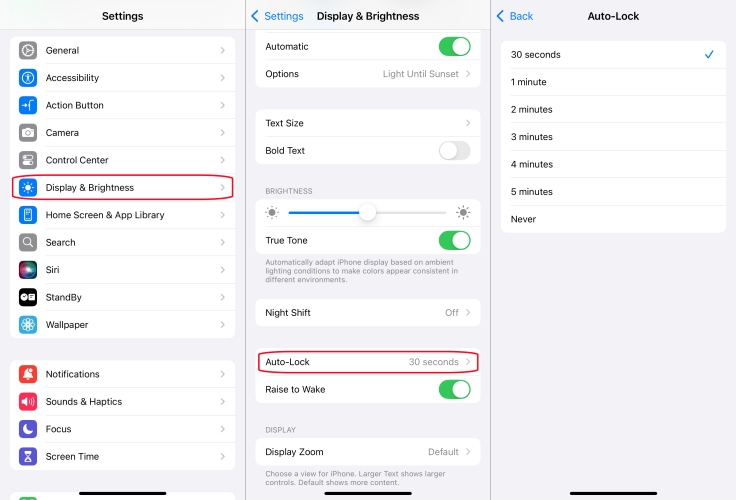736x500 pixels.
Task: Expand Display Zoom Default chevron
Action: (468, 452)
